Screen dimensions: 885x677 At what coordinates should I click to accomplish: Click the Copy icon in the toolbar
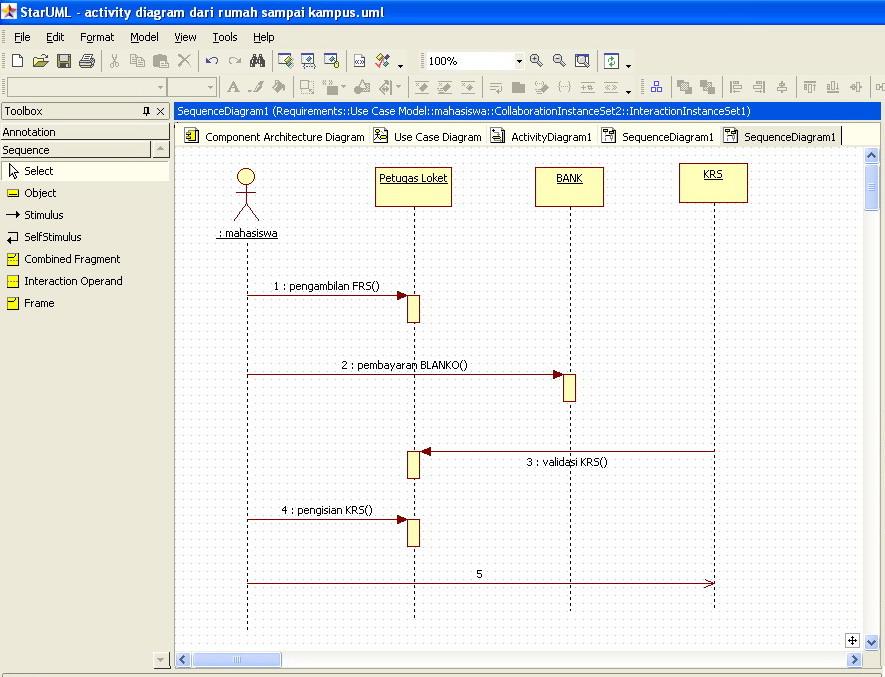[x=137, y=61]
